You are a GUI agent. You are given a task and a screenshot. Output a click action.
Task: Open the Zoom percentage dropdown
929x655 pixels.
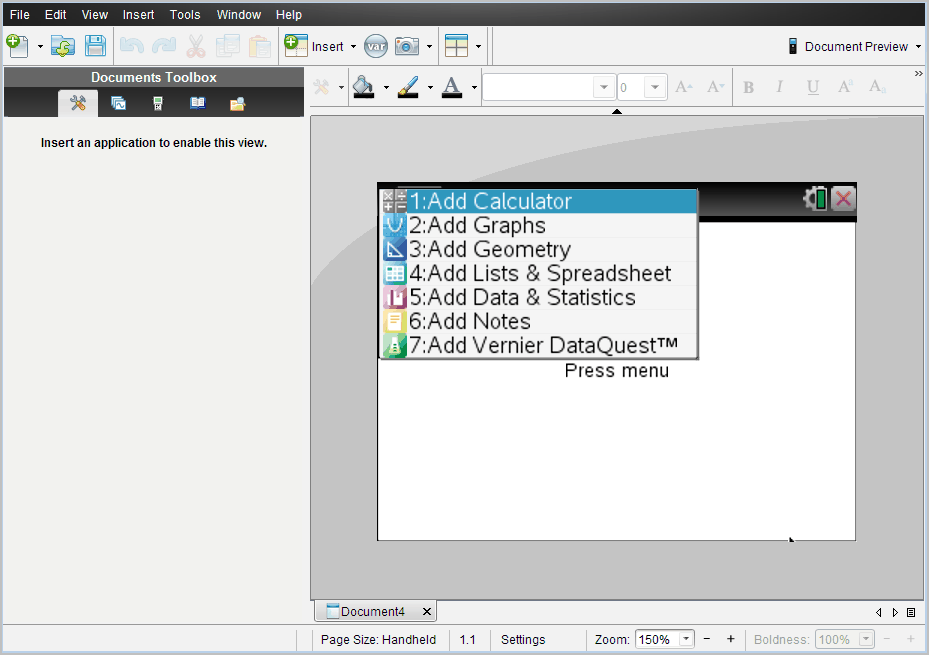click(686, 639)
